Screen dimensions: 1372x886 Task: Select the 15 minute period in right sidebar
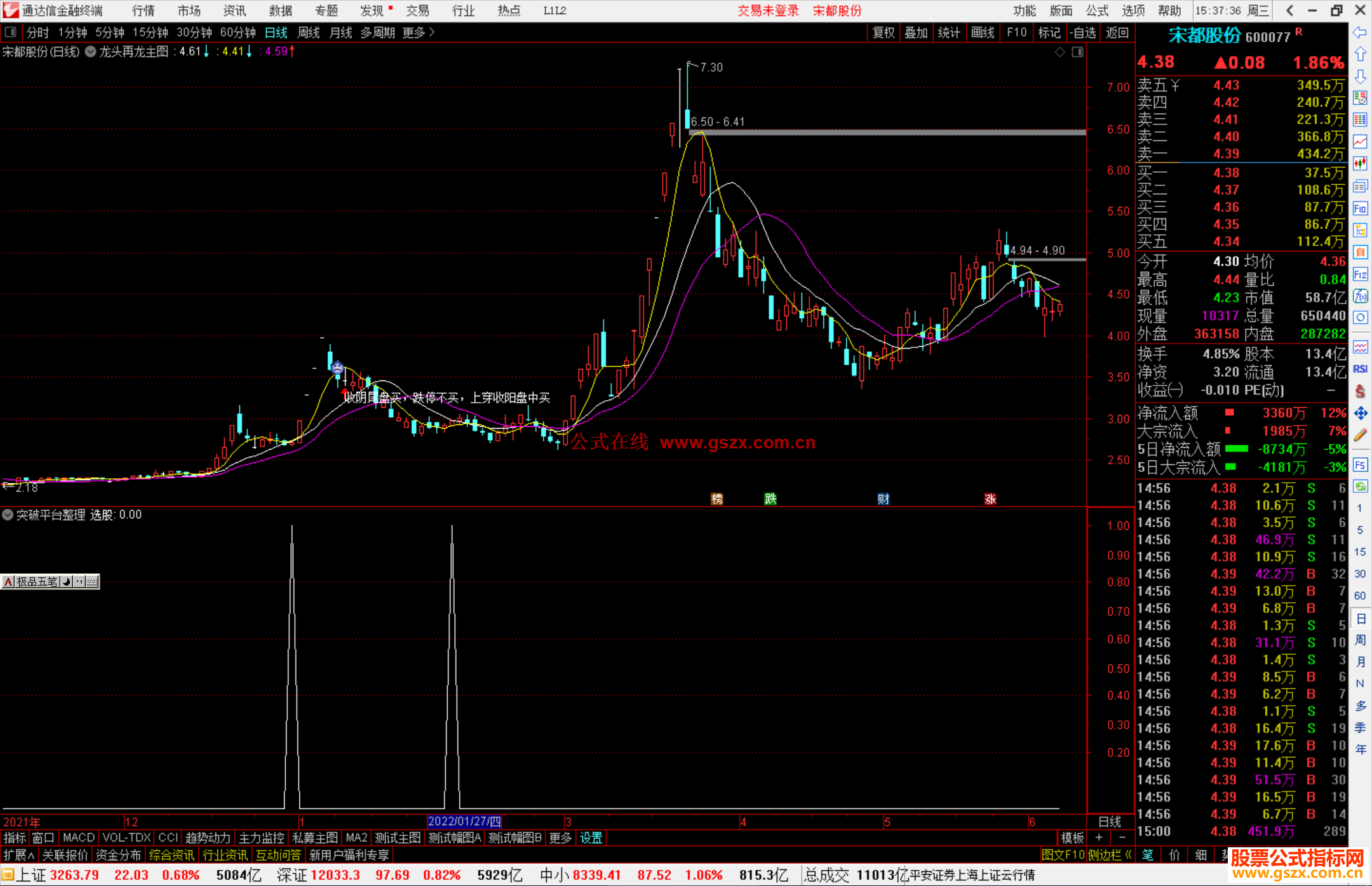point(1360,552)
